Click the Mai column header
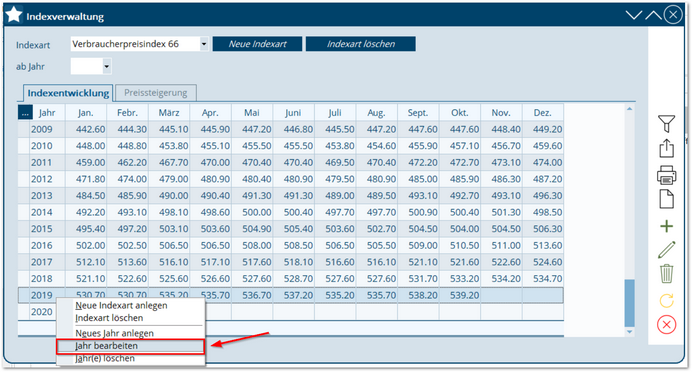The image size is (692, 372). click(x=252, y=113)
